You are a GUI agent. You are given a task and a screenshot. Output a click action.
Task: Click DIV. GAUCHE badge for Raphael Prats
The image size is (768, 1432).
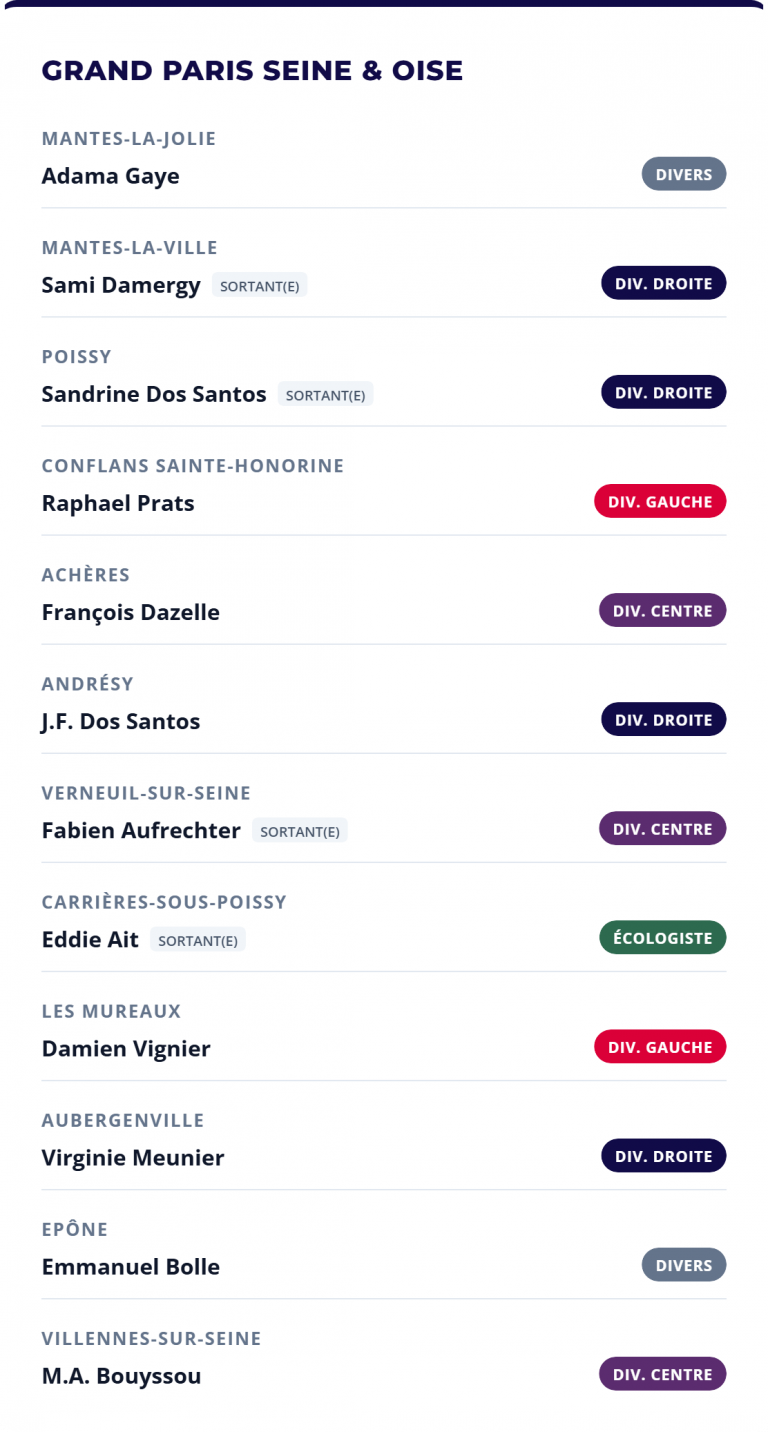pyautogui.click(x=660, y=501)
